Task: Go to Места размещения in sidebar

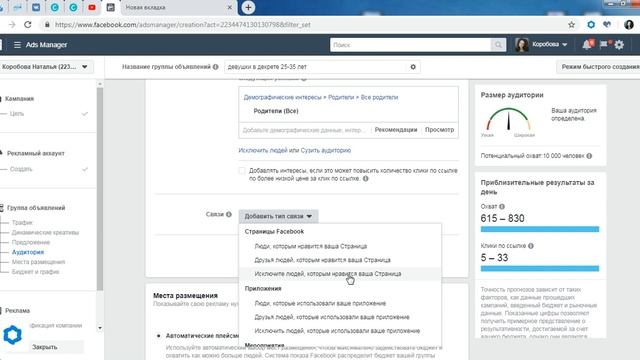Action: [38, 262]
